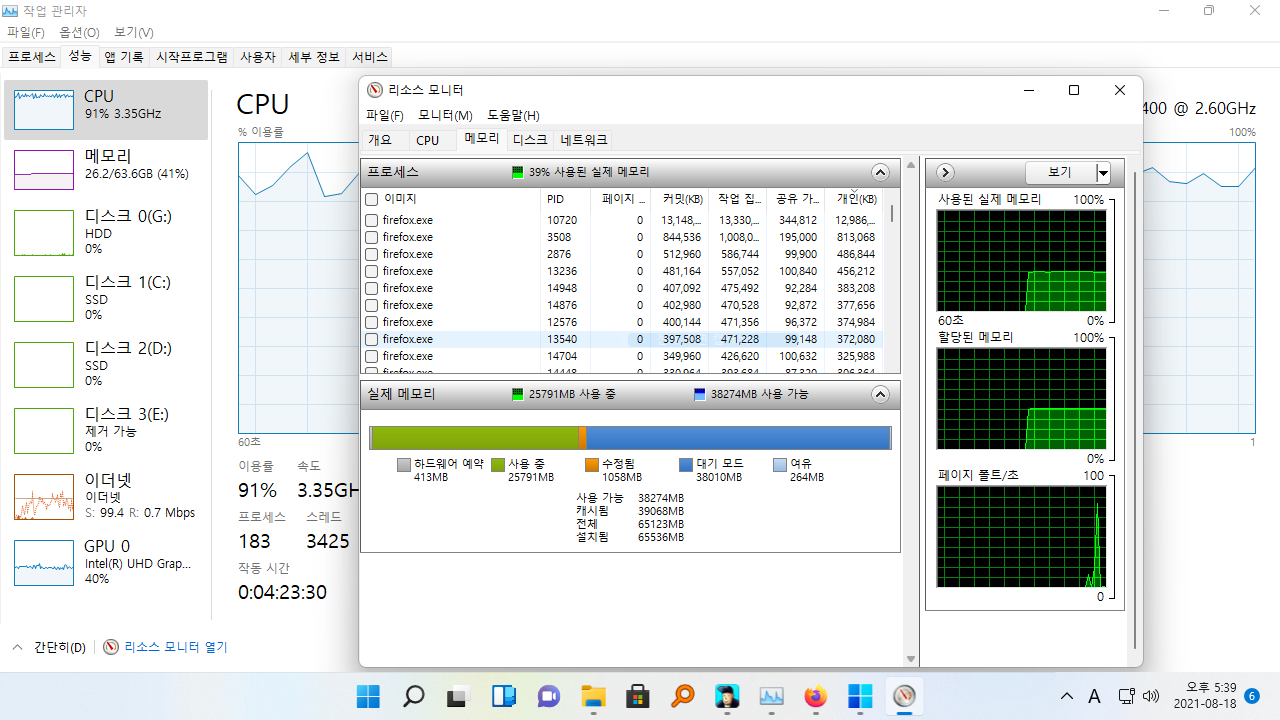Select GPU 0 in the performance sidebar

106,561
